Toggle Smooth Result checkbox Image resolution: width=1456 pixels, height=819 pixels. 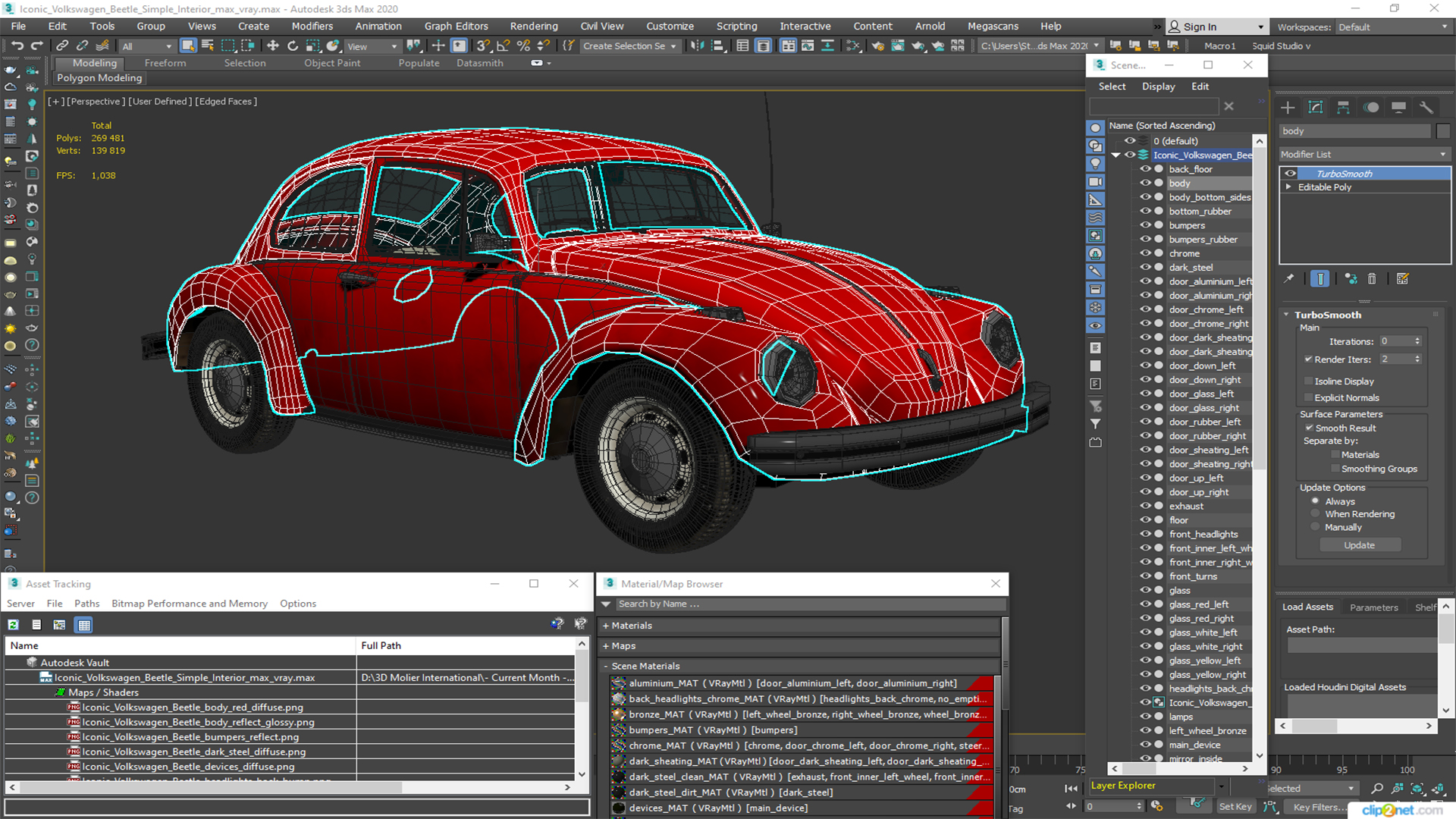(x=1309, y=428)
